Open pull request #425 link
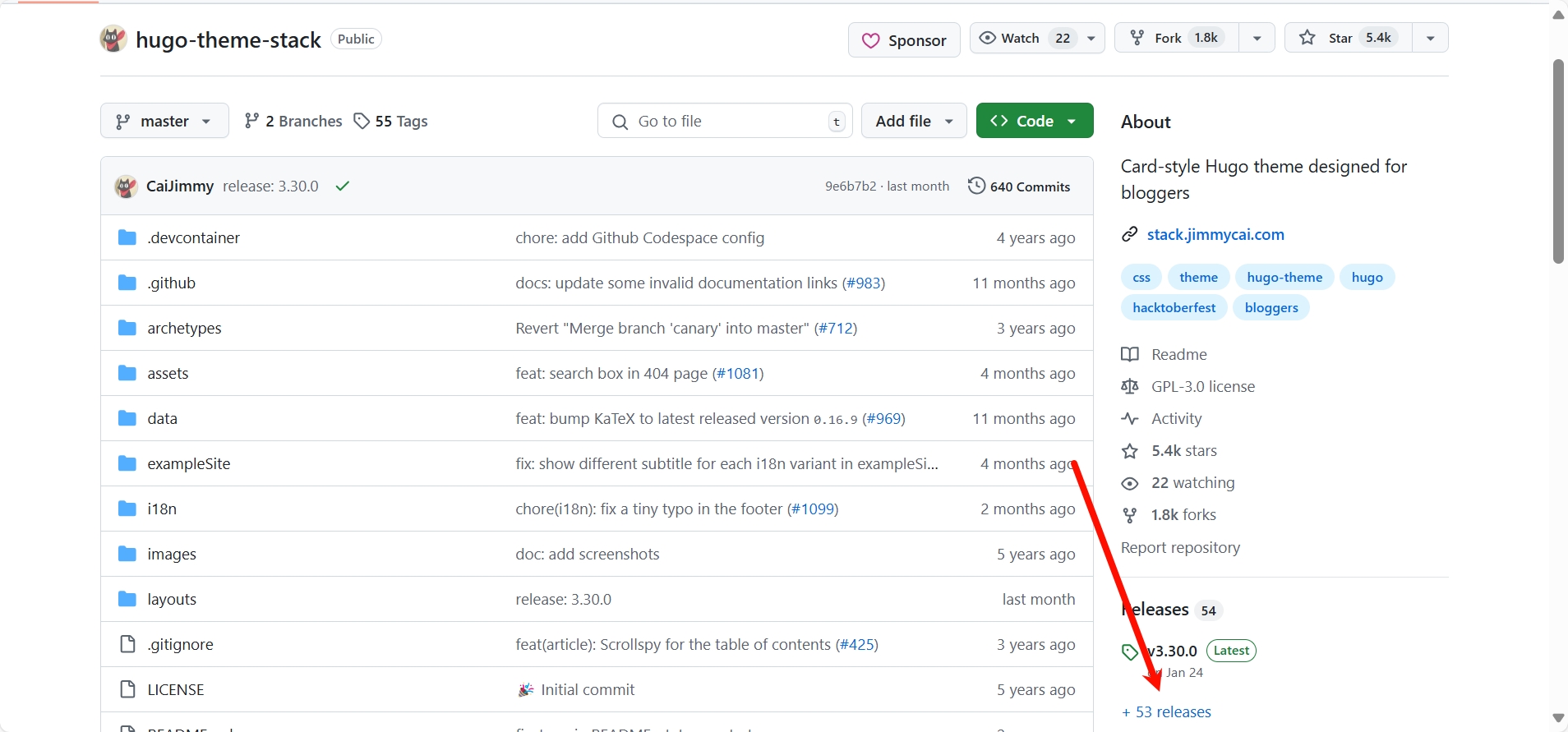The width and height of the screenshot is (1568, 732). 856,645
